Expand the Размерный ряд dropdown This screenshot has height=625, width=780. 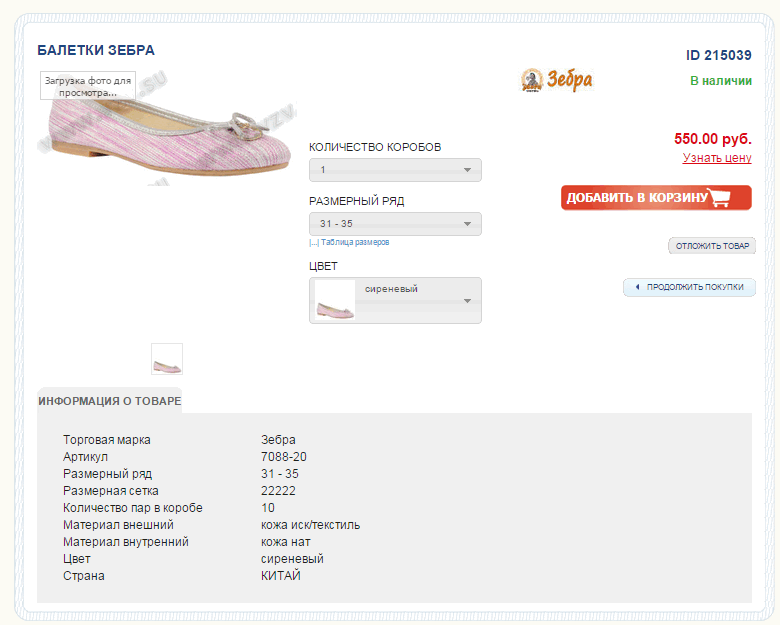[395, 223]
